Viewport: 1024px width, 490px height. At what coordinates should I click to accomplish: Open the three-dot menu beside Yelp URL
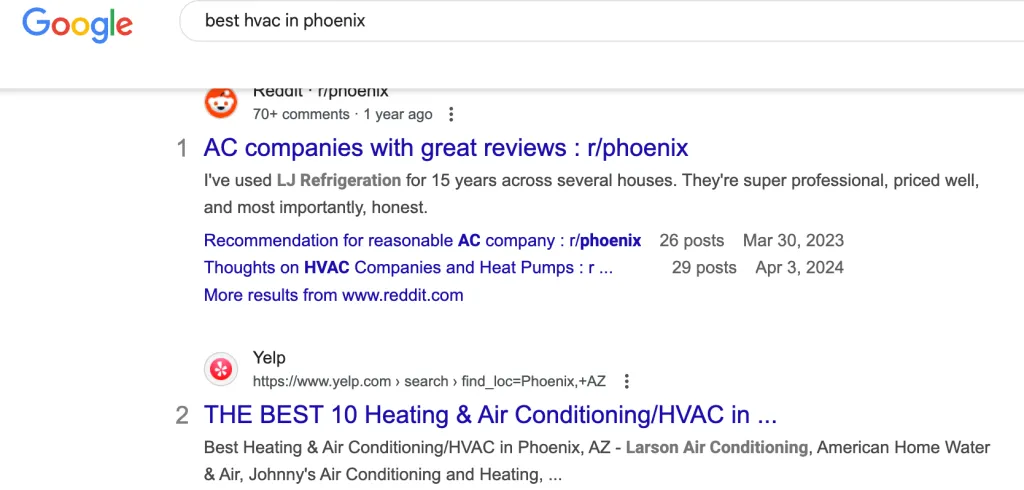(x=627, y=381)
